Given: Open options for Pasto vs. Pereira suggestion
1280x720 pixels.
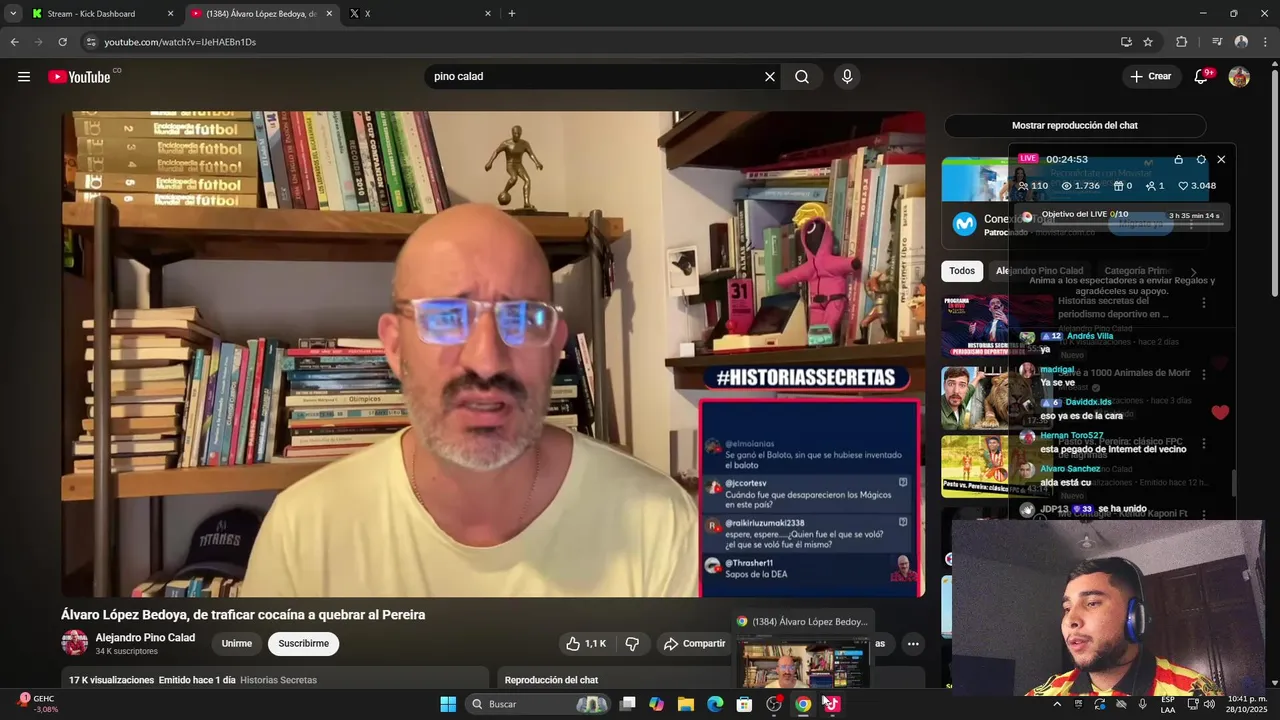Looking at the screenshot, I should (1204, 444).
